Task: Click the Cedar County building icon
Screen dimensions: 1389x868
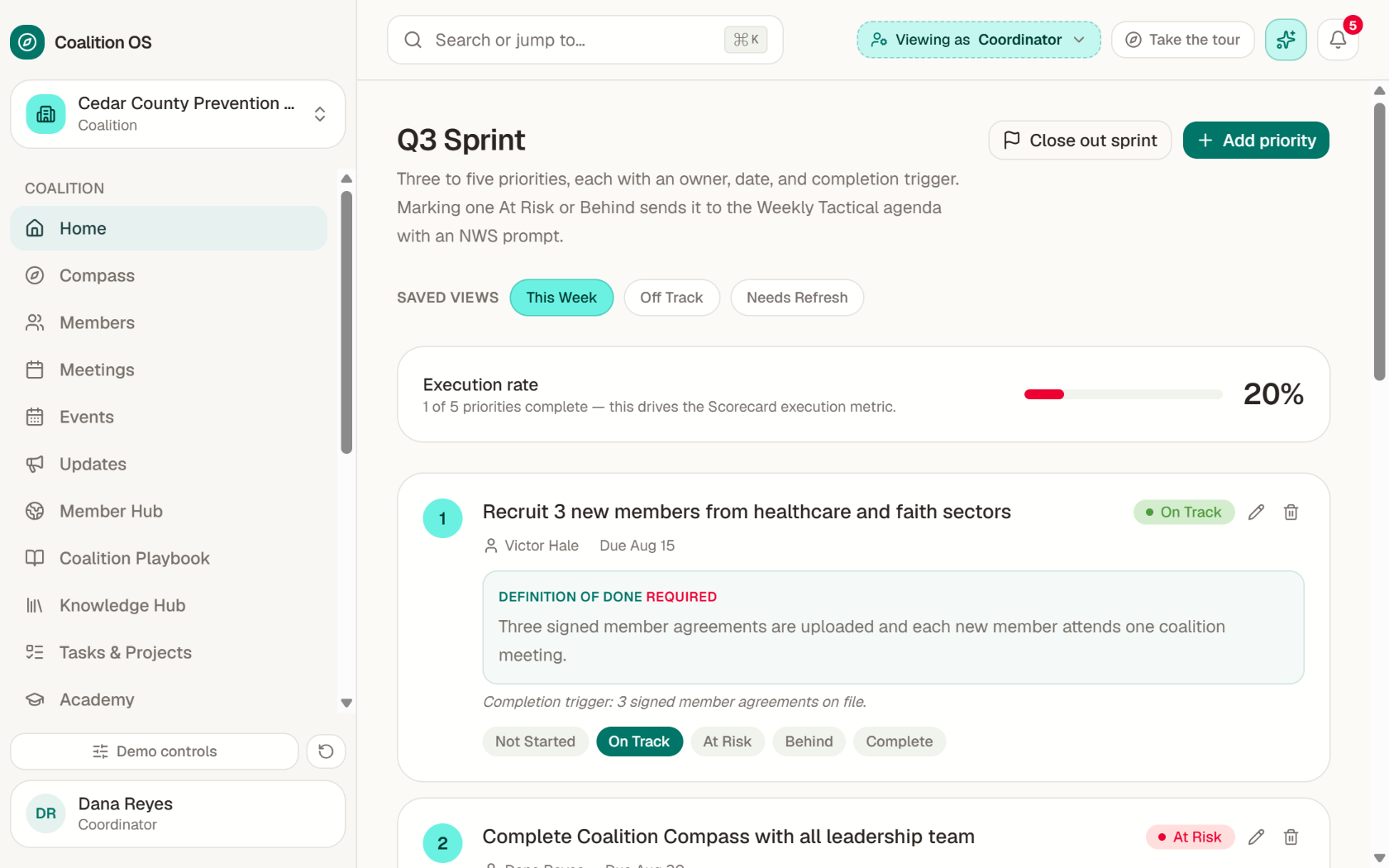Action: click(x=46, y=114)
